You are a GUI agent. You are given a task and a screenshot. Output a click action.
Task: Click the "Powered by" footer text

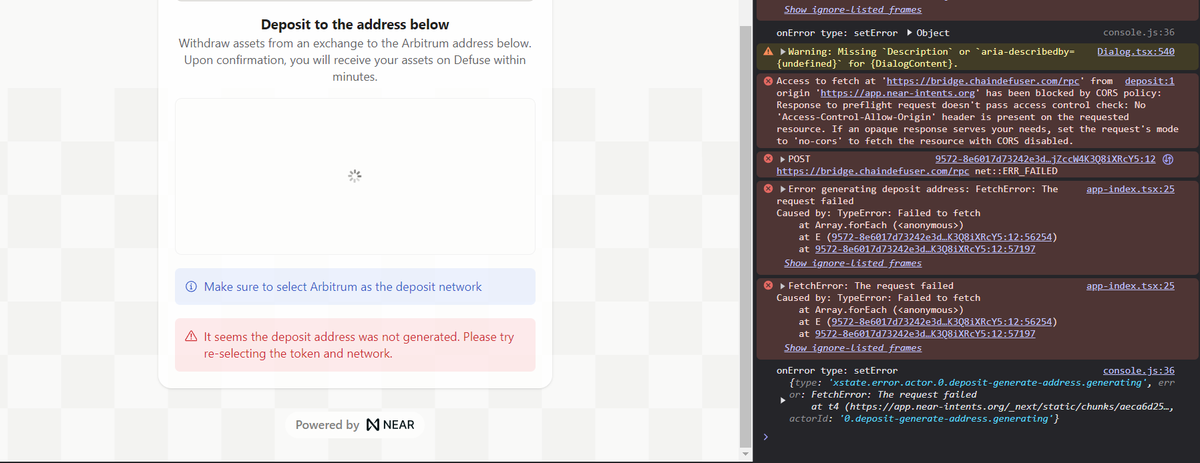pos(327,425)
